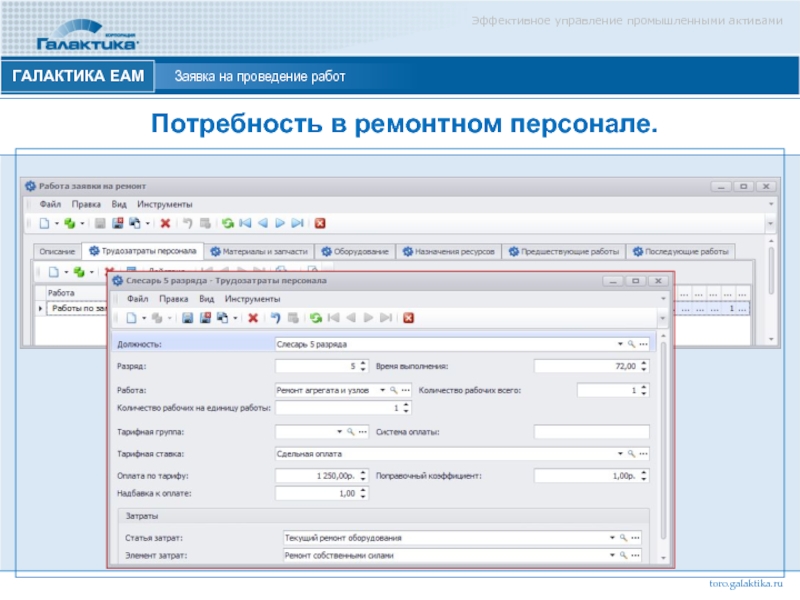Open the Оборудование tab

click(x=356, y=251)
